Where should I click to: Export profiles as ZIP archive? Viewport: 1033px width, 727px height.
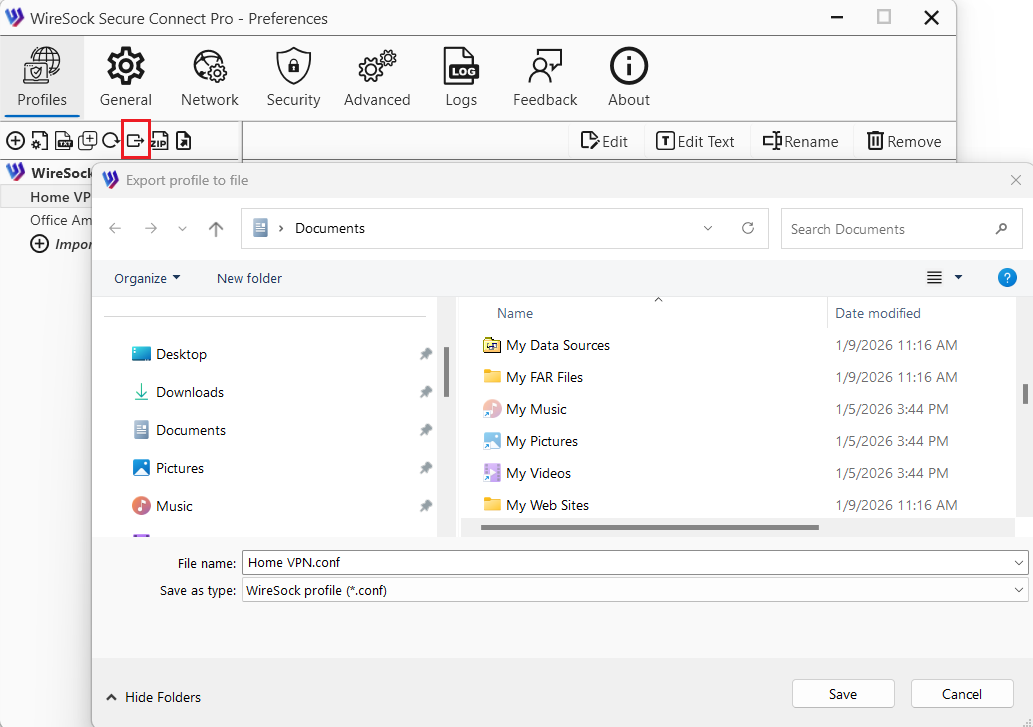160,140
